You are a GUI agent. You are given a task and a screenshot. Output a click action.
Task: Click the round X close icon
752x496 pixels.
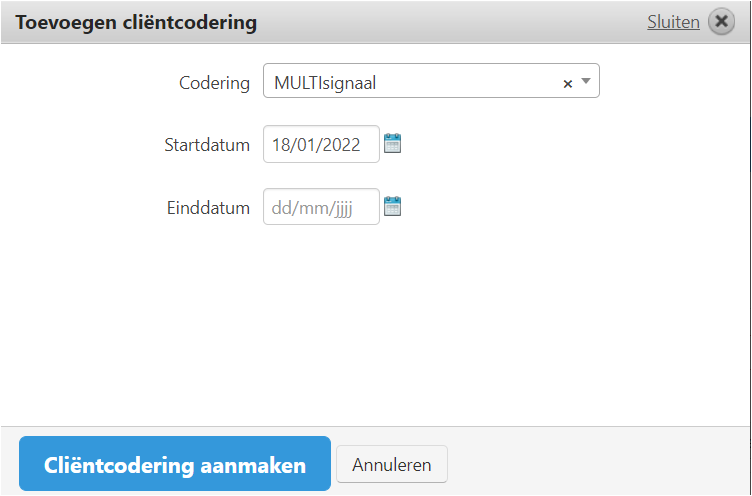coord(721,22)
